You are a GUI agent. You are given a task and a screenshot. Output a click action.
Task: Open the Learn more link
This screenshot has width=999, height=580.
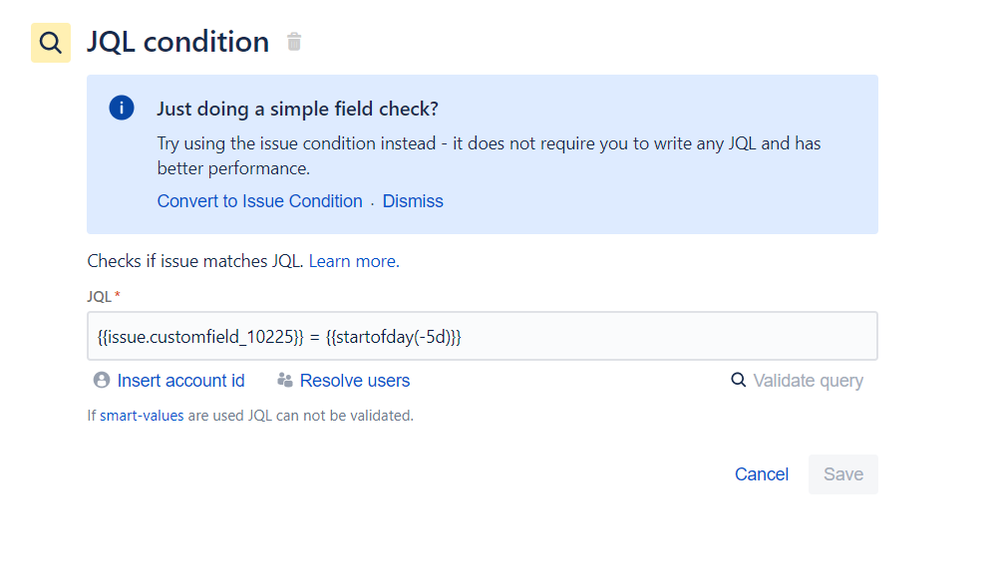click(x=354, y=261)
